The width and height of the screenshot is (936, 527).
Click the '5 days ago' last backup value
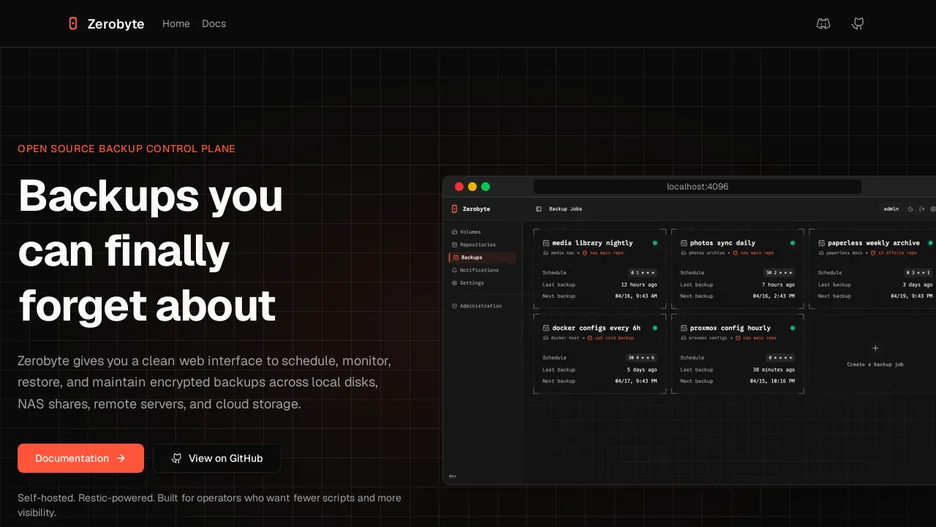pos(642,370)
